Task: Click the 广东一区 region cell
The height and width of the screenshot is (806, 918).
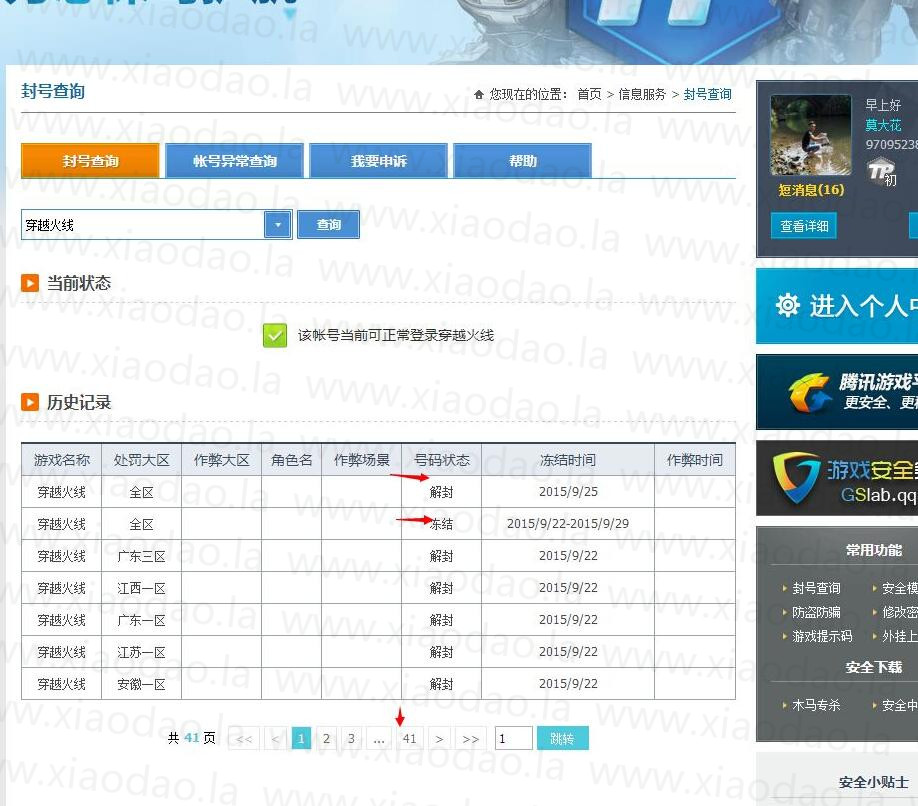Action: (141, 620)
